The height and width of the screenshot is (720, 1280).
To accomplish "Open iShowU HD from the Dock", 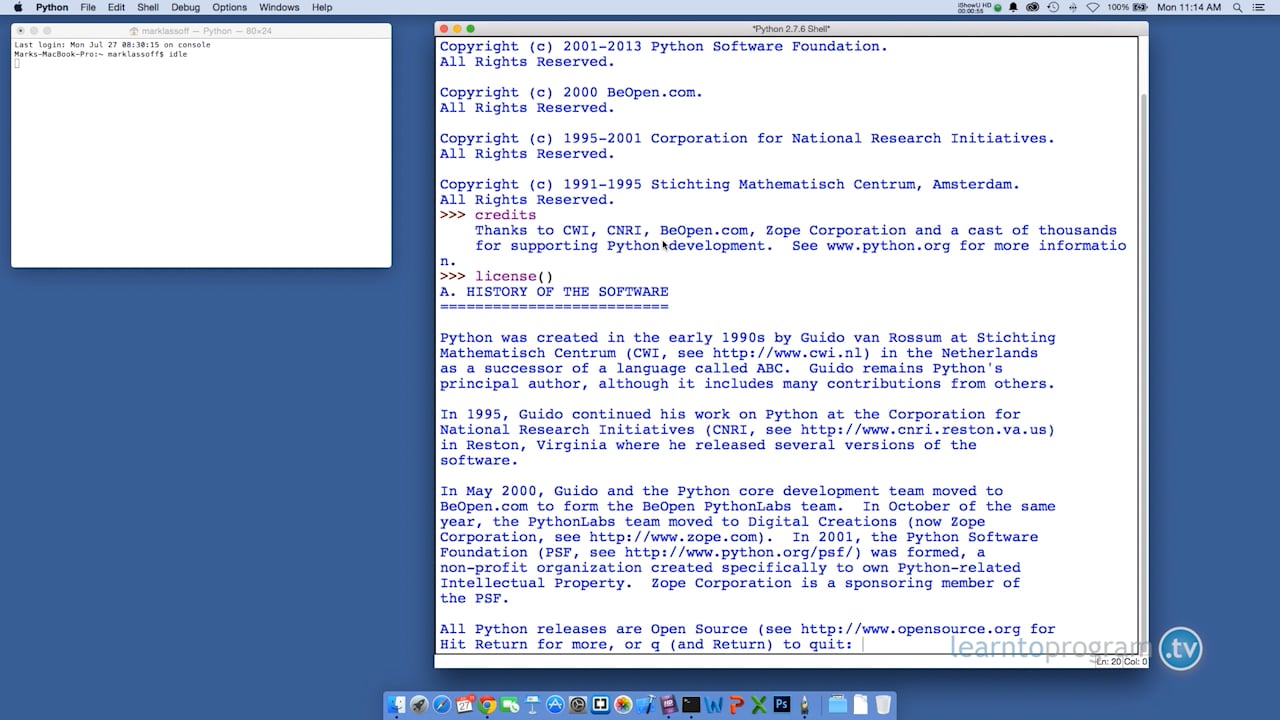I will (x=669, y=705).
